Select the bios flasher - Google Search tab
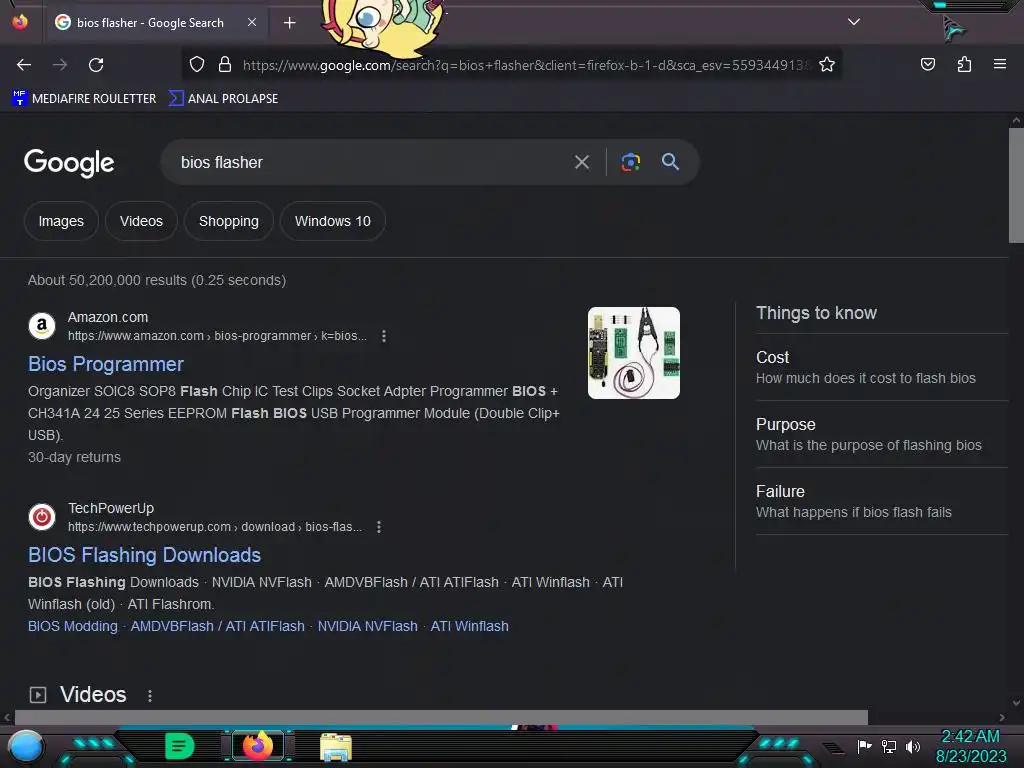 (156, 23)
